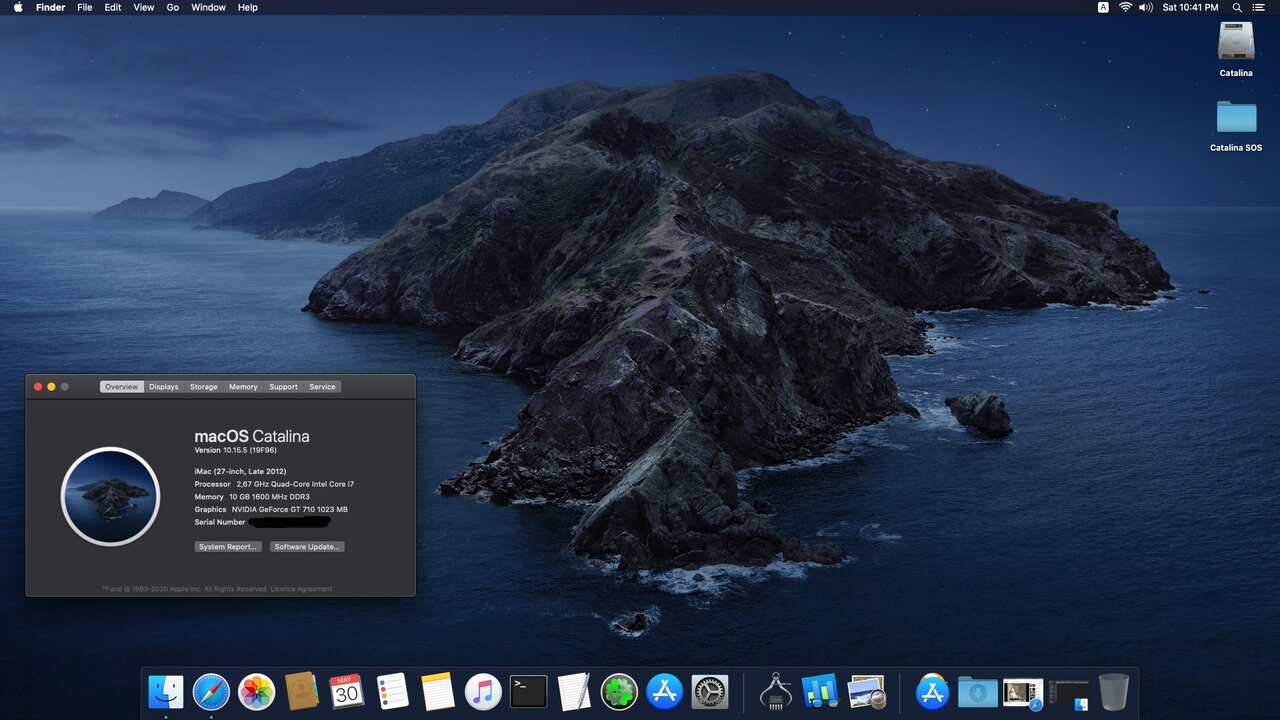Open the Go menu
This screenshot has height=720, width=1280.
[173, 7]
